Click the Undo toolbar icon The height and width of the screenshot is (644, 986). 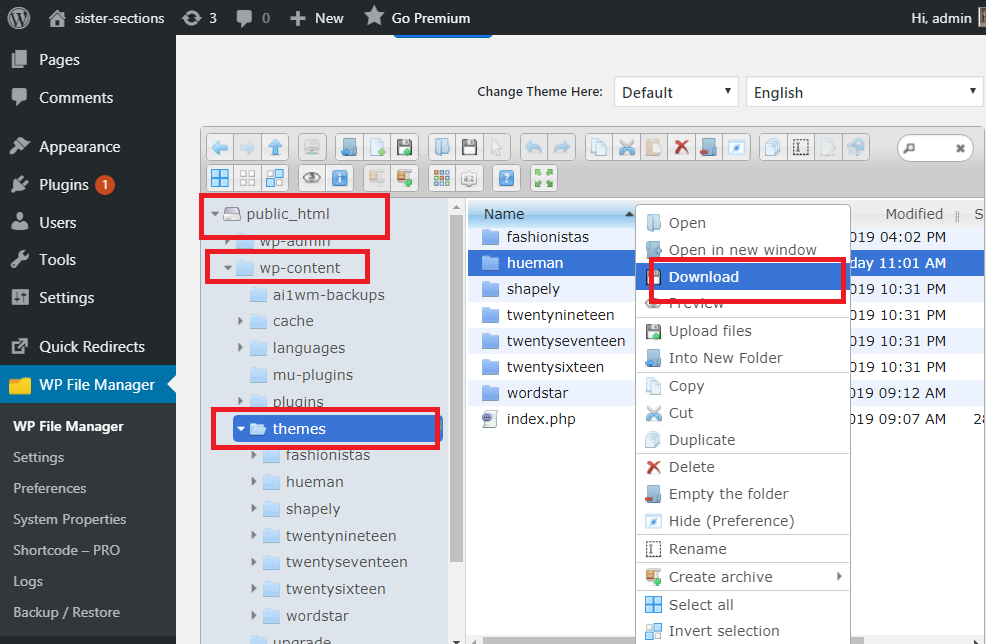tap(533, 148)
